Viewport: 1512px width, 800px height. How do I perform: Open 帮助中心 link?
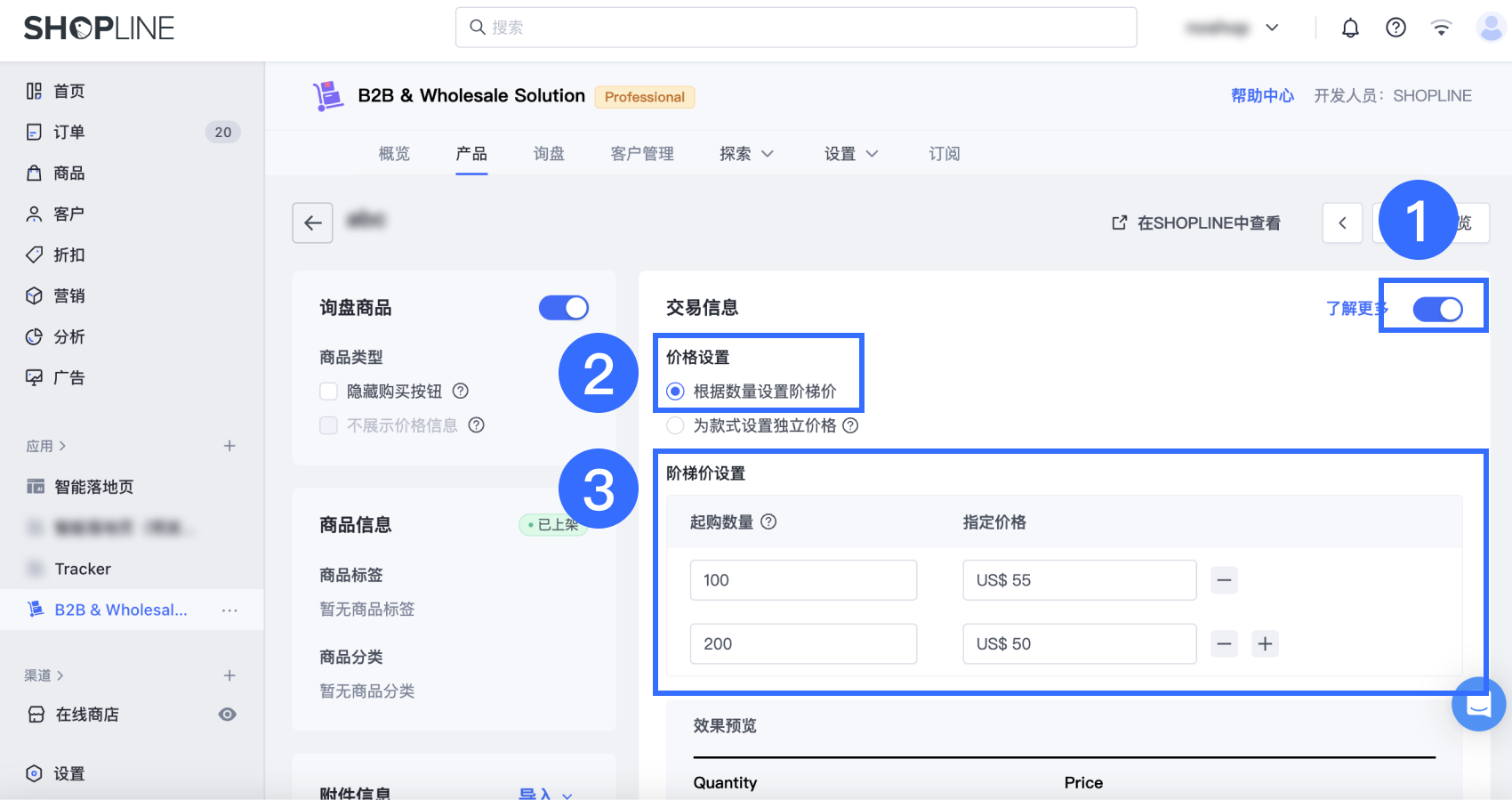click(x=1262, y=95)
